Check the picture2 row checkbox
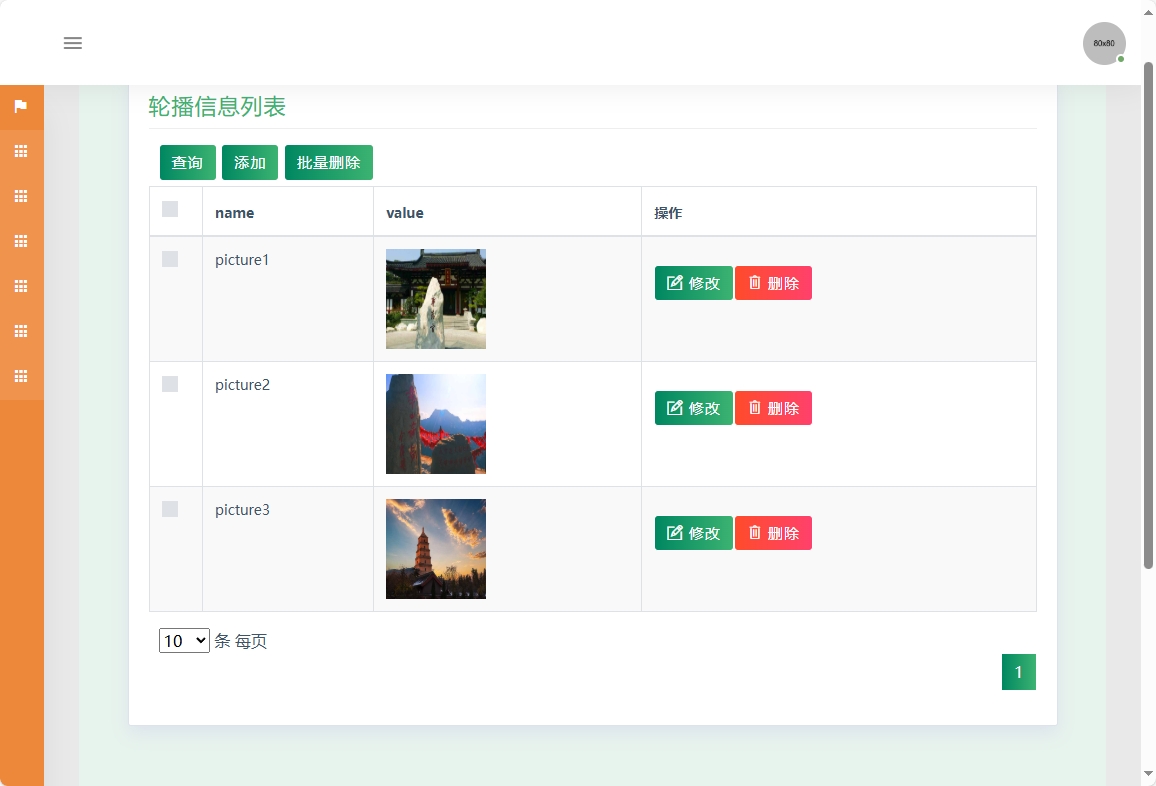 (x=170, y=384)
